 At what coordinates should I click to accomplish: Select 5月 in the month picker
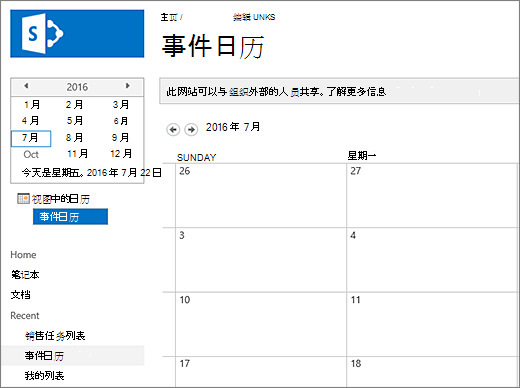(x=74, y=121)
